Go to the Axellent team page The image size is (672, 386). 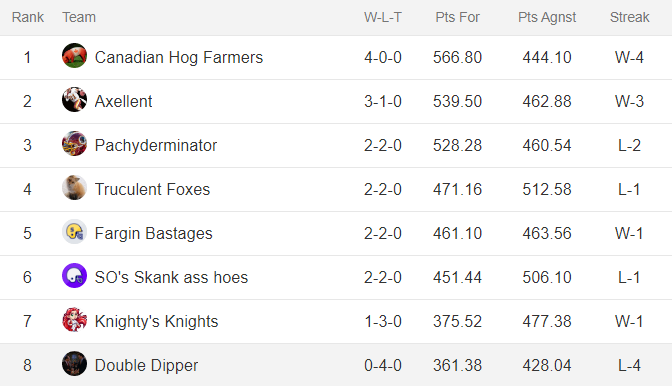(x=123, y=102)
